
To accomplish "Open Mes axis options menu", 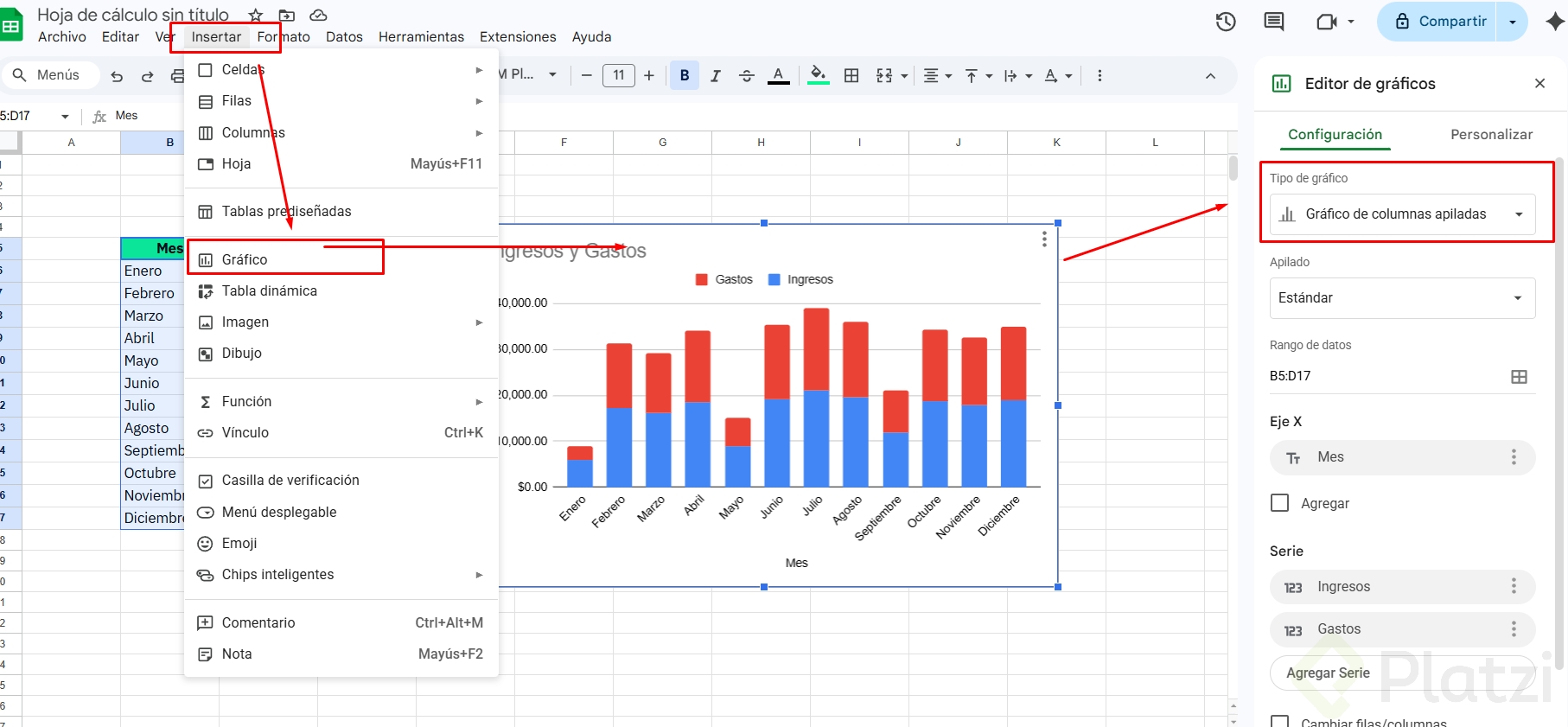I will (1514, 457).
